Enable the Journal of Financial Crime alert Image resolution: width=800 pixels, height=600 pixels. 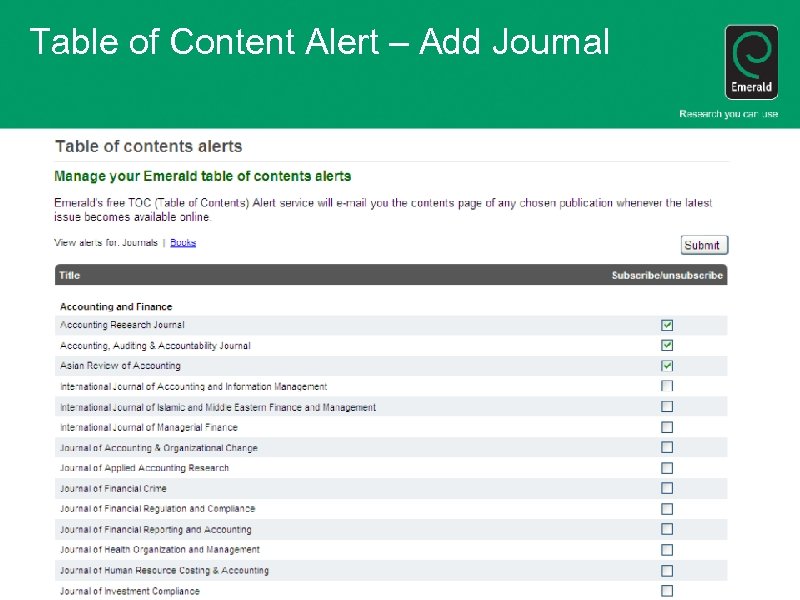667,488
